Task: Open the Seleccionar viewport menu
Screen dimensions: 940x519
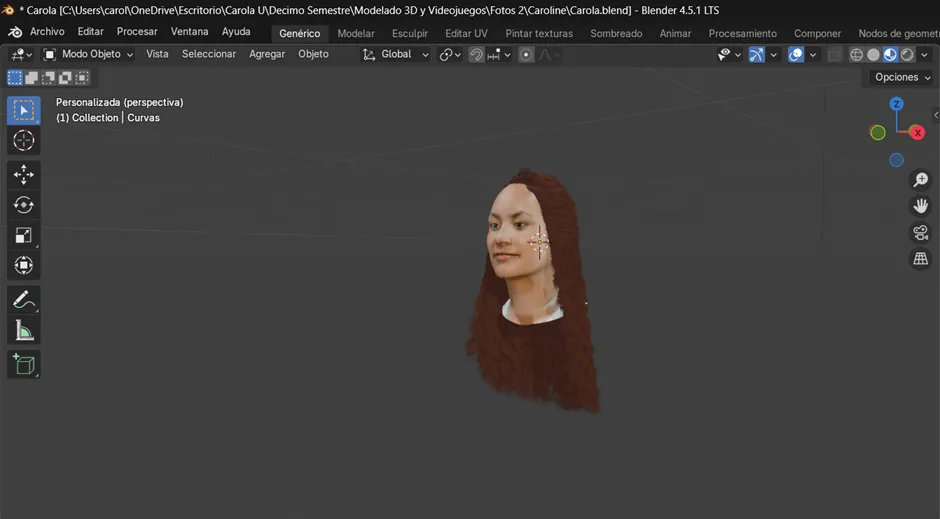Action: coord(209,55)
